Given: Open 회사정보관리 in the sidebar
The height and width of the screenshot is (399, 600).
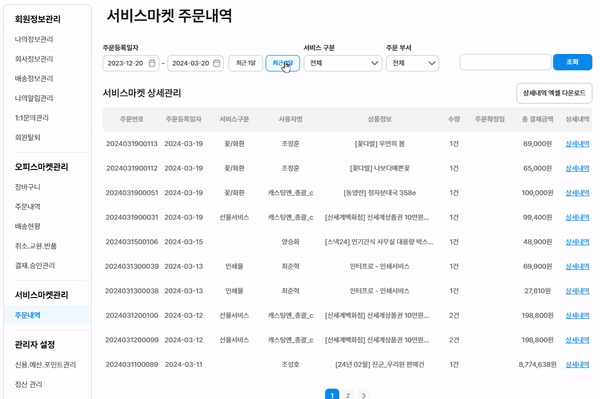Looking at the screenshot, I should [34, 59].
